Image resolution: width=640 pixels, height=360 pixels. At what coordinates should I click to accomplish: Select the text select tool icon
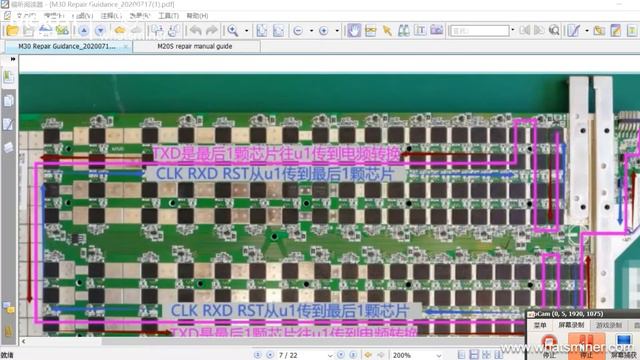point(420,31)
